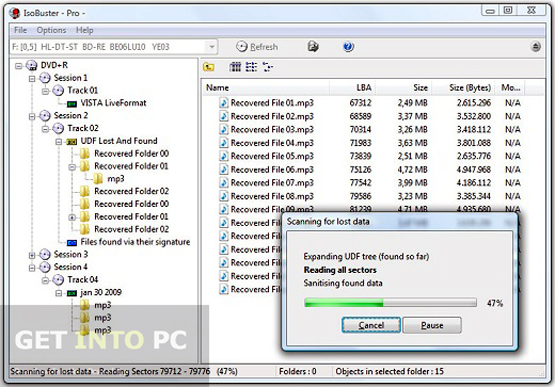Click music icon of Recovered File 03.mp3
The width and height of the screenshot is (555, 387).
pyautogui.click(x=224, y=130)
